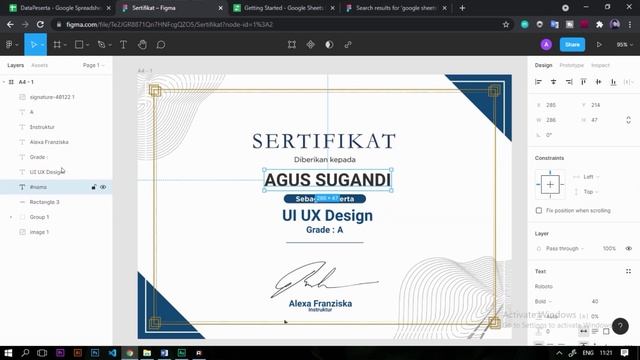This screenshot has height=360, width=640.
Task: Open text style options (four dots)
Action: pos(629,271)
